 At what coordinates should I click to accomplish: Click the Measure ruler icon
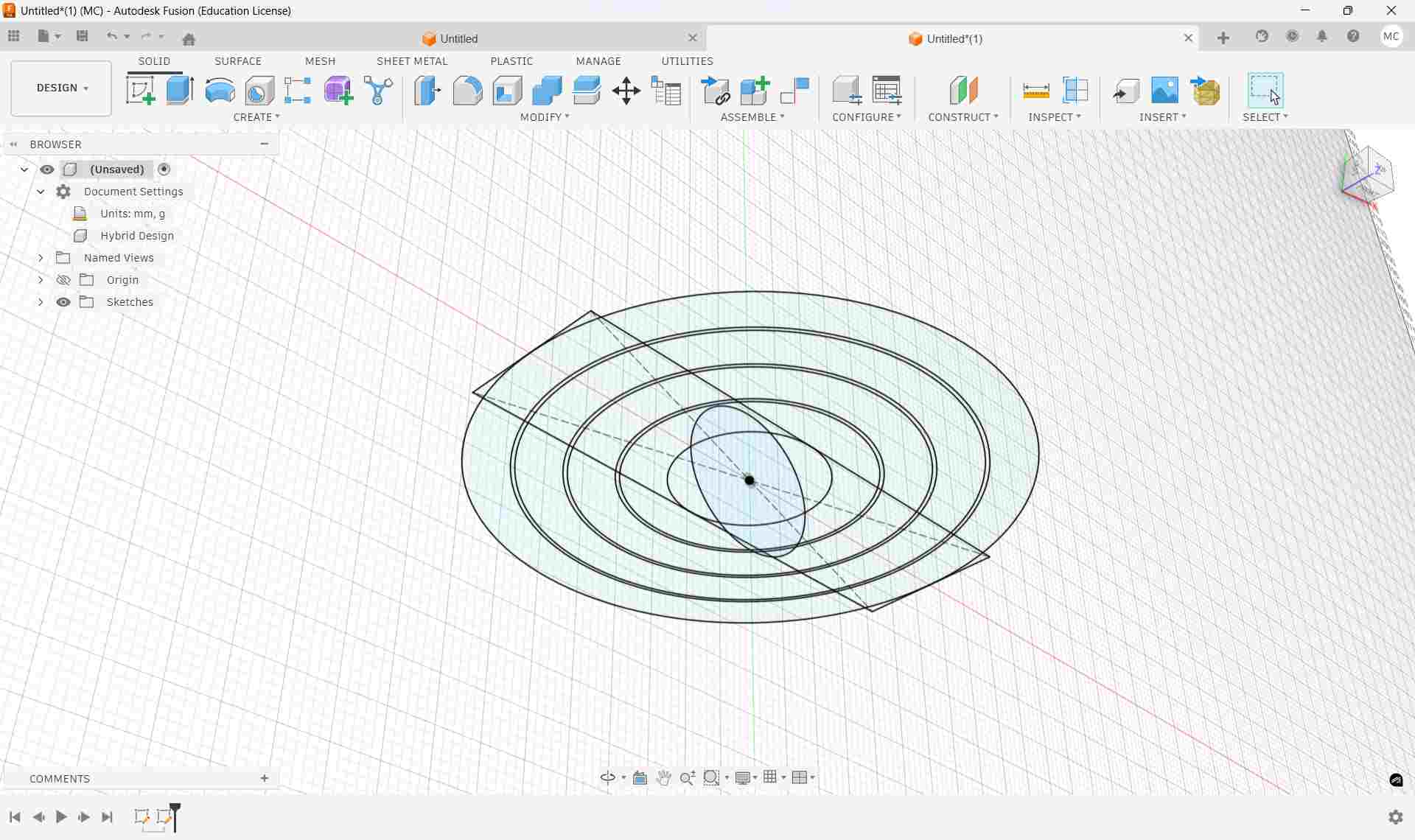point(1036,91)
